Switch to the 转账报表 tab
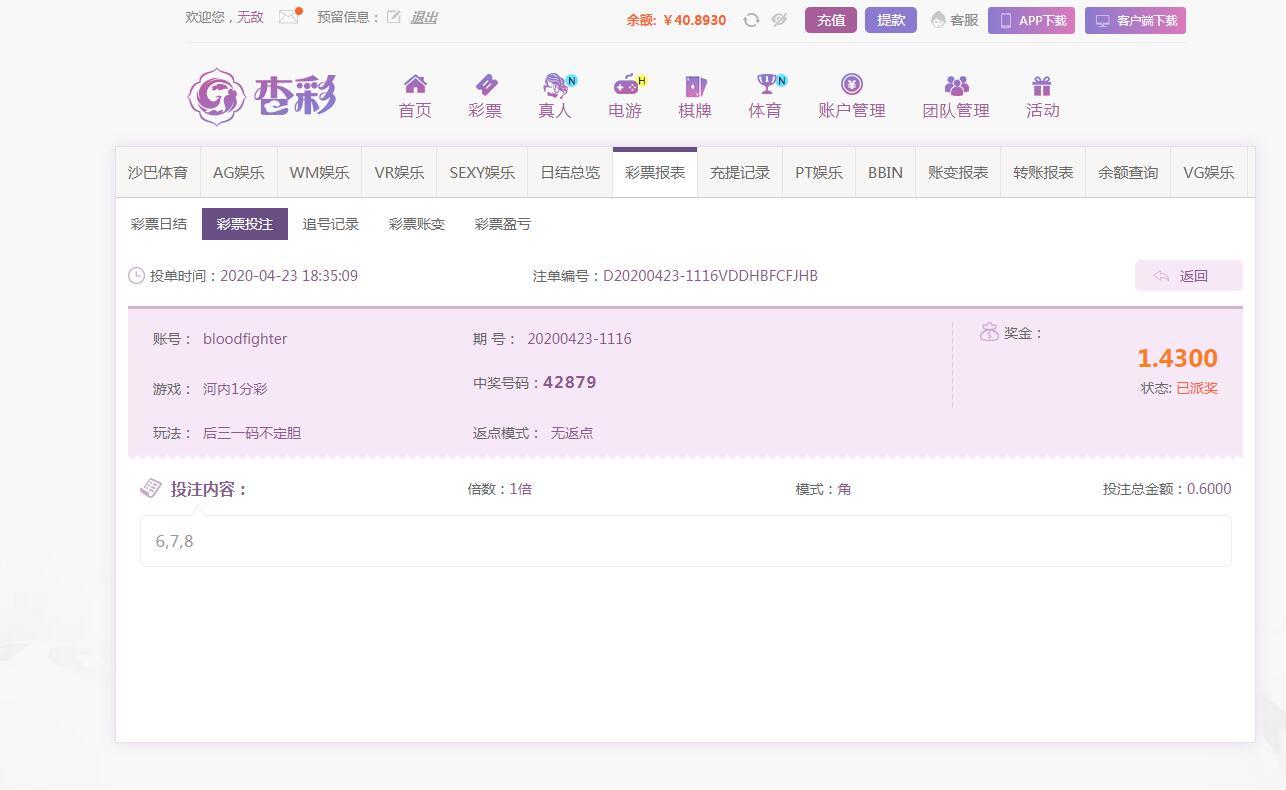This screenshot has height=790, width=1286. (x=1043, y=172)
